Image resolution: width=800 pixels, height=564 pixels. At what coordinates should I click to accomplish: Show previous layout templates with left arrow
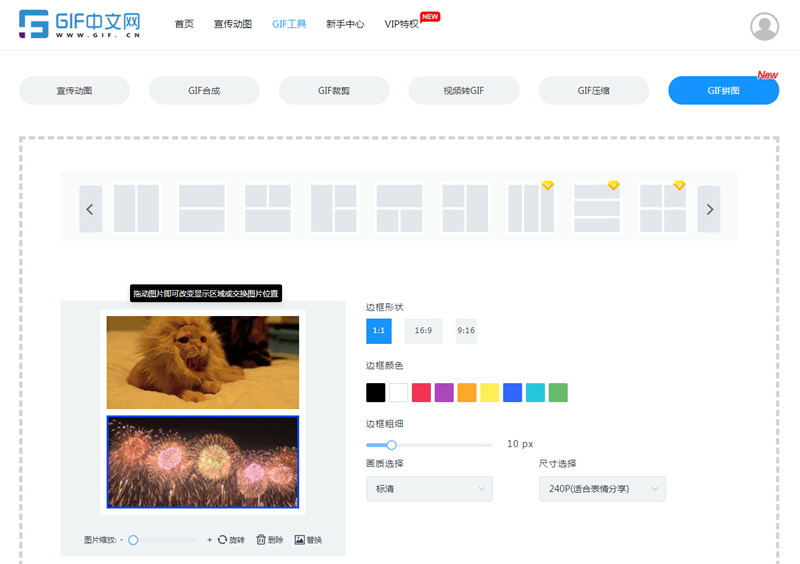point(90,209)
